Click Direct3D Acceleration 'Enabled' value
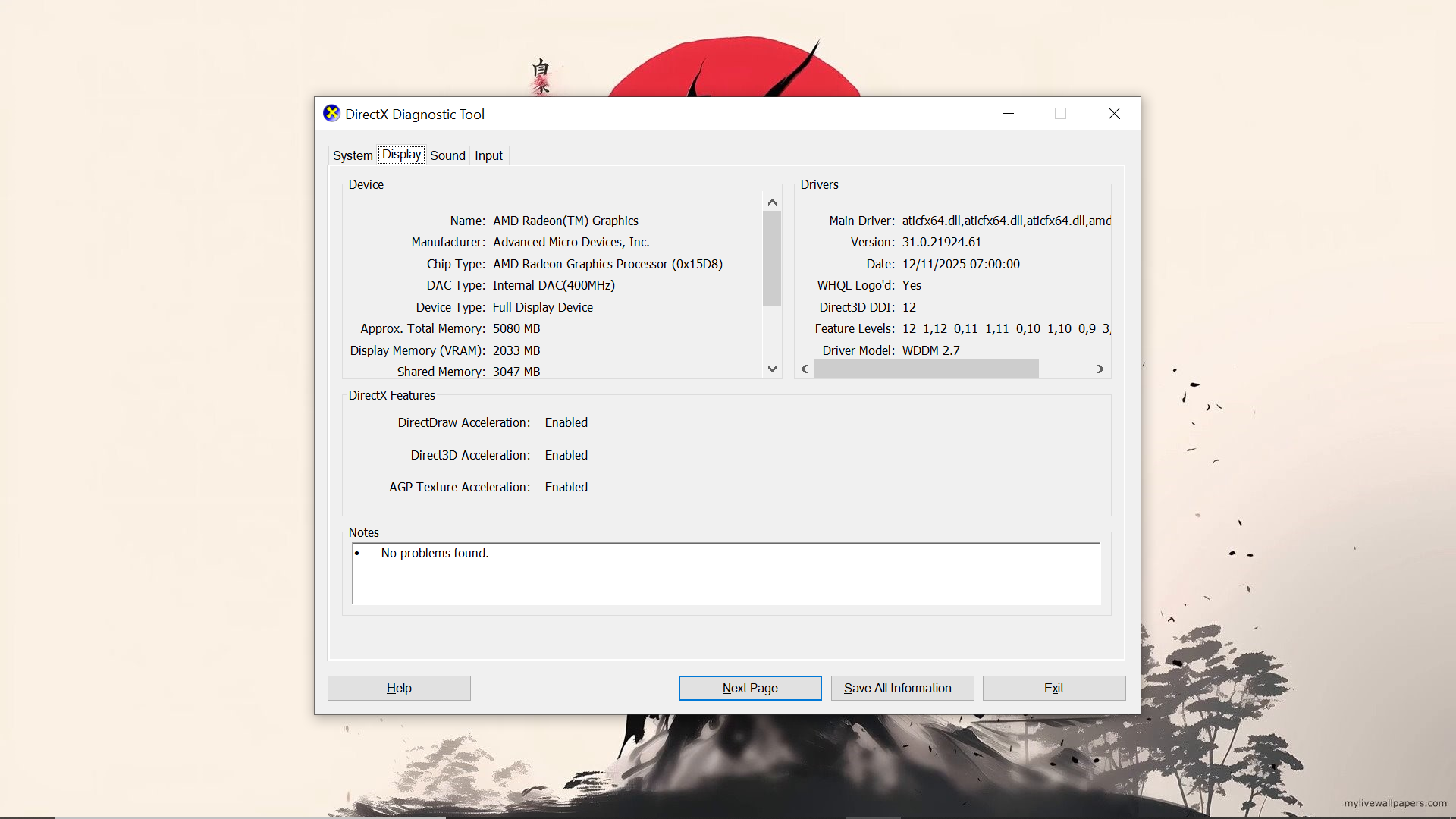This screenshot has width=1456, height=819. 566,455
